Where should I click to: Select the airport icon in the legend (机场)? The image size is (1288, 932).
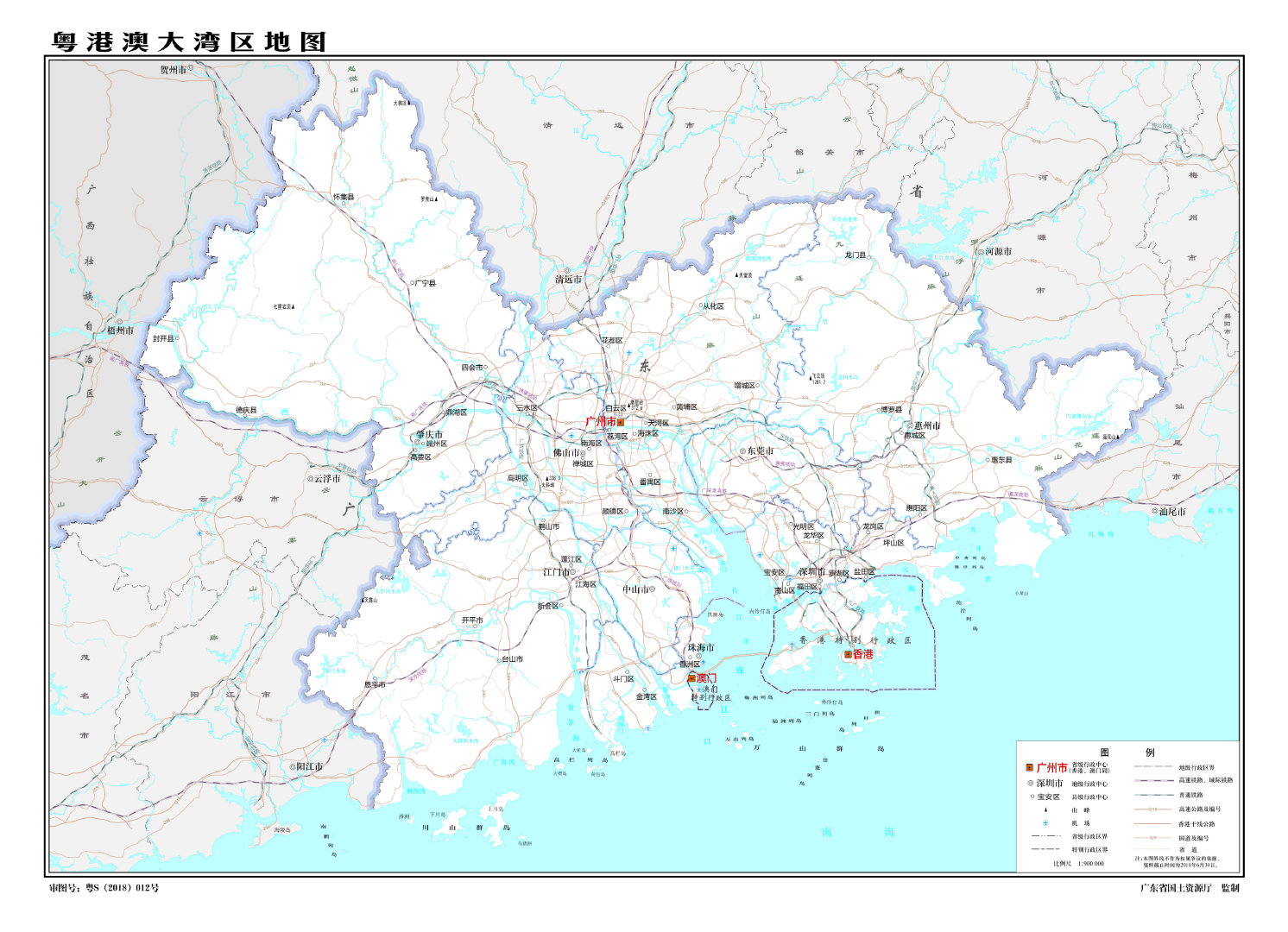(1045, 824)
